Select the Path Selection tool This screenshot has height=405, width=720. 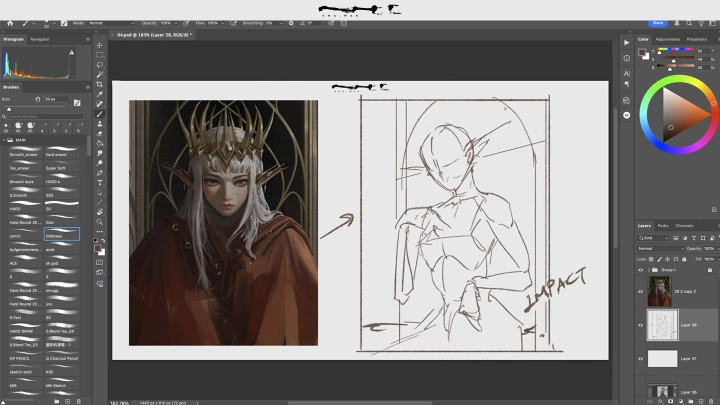pos(100,192)
